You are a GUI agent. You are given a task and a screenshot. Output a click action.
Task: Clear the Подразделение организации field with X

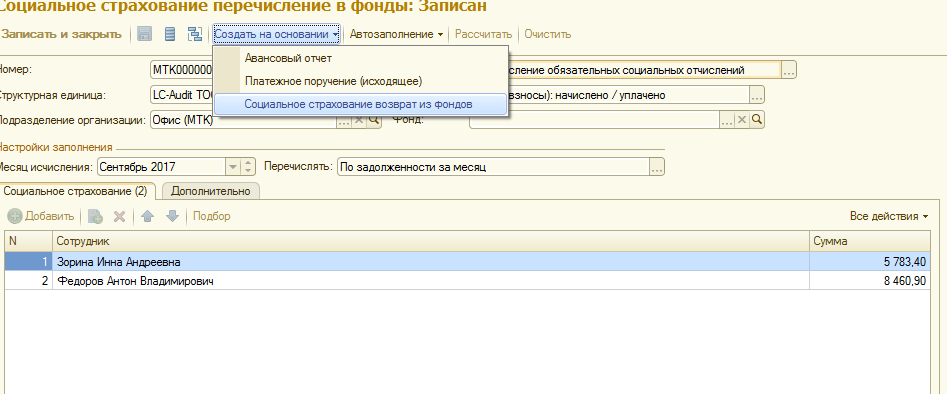coord(359,120)
